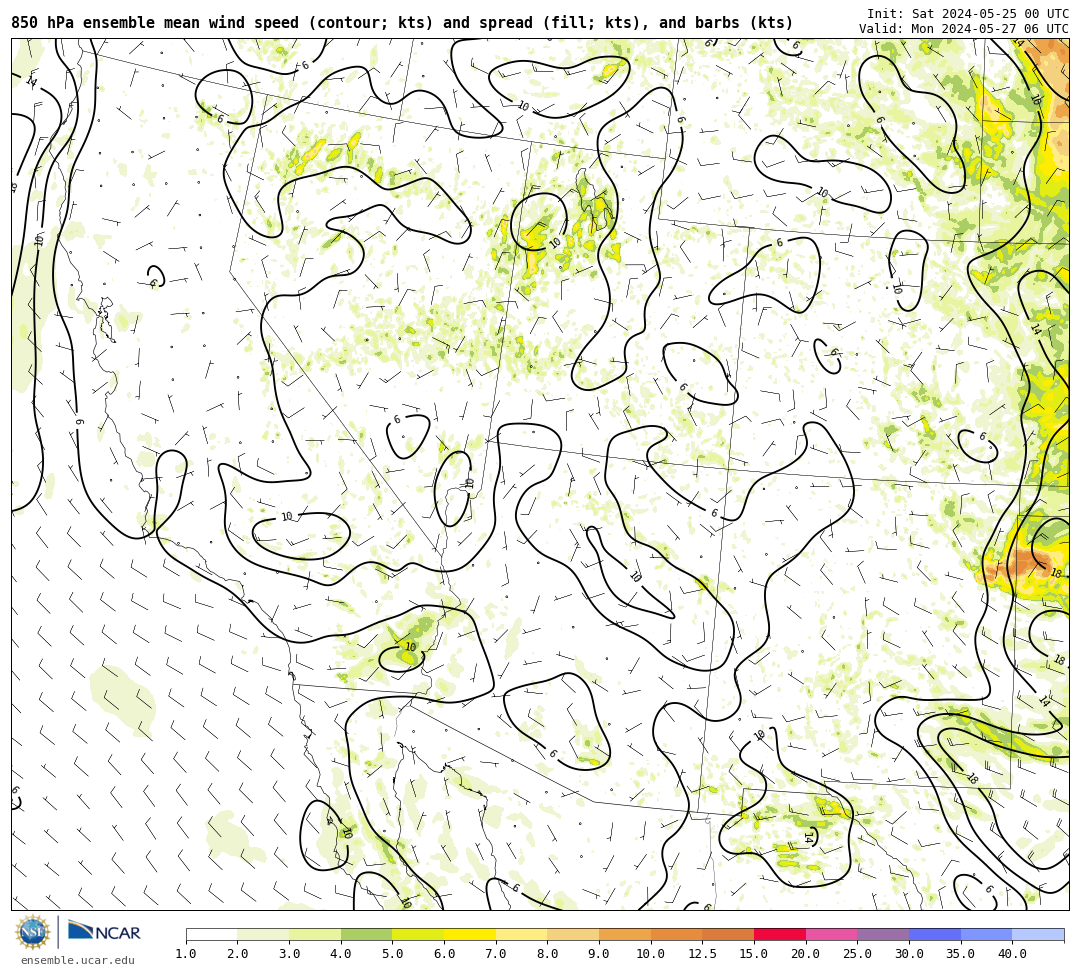Click the NSF logo icon
Viewport: 1080px width, 973px height.
pyautogui.click(x=32, y=932)
